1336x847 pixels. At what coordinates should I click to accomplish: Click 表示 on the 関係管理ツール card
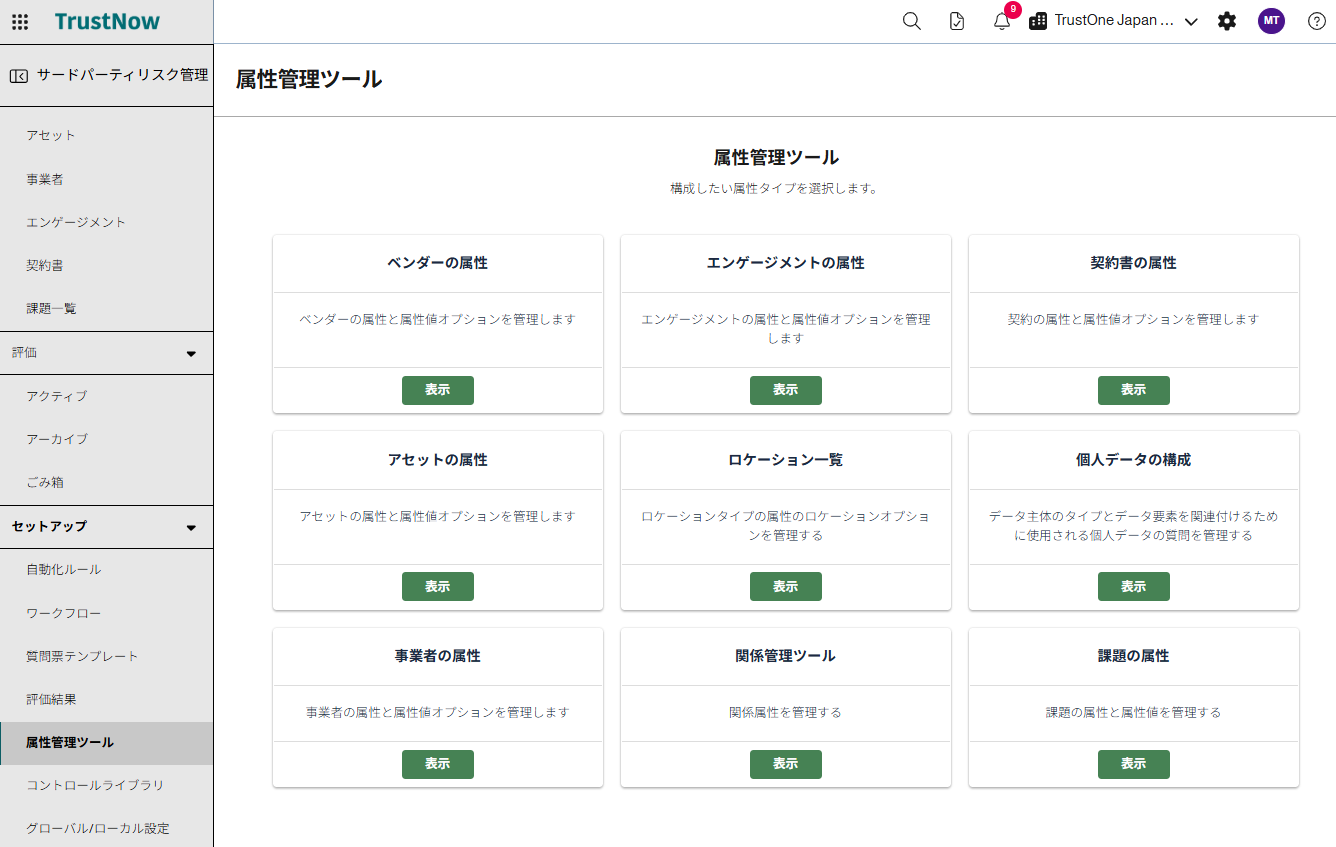coord(786,764)
